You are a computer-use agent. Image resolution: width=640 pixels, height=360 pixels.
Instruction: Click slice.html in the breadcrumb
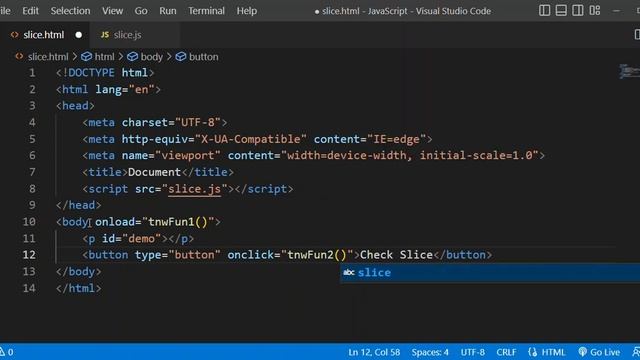[48, 57]
